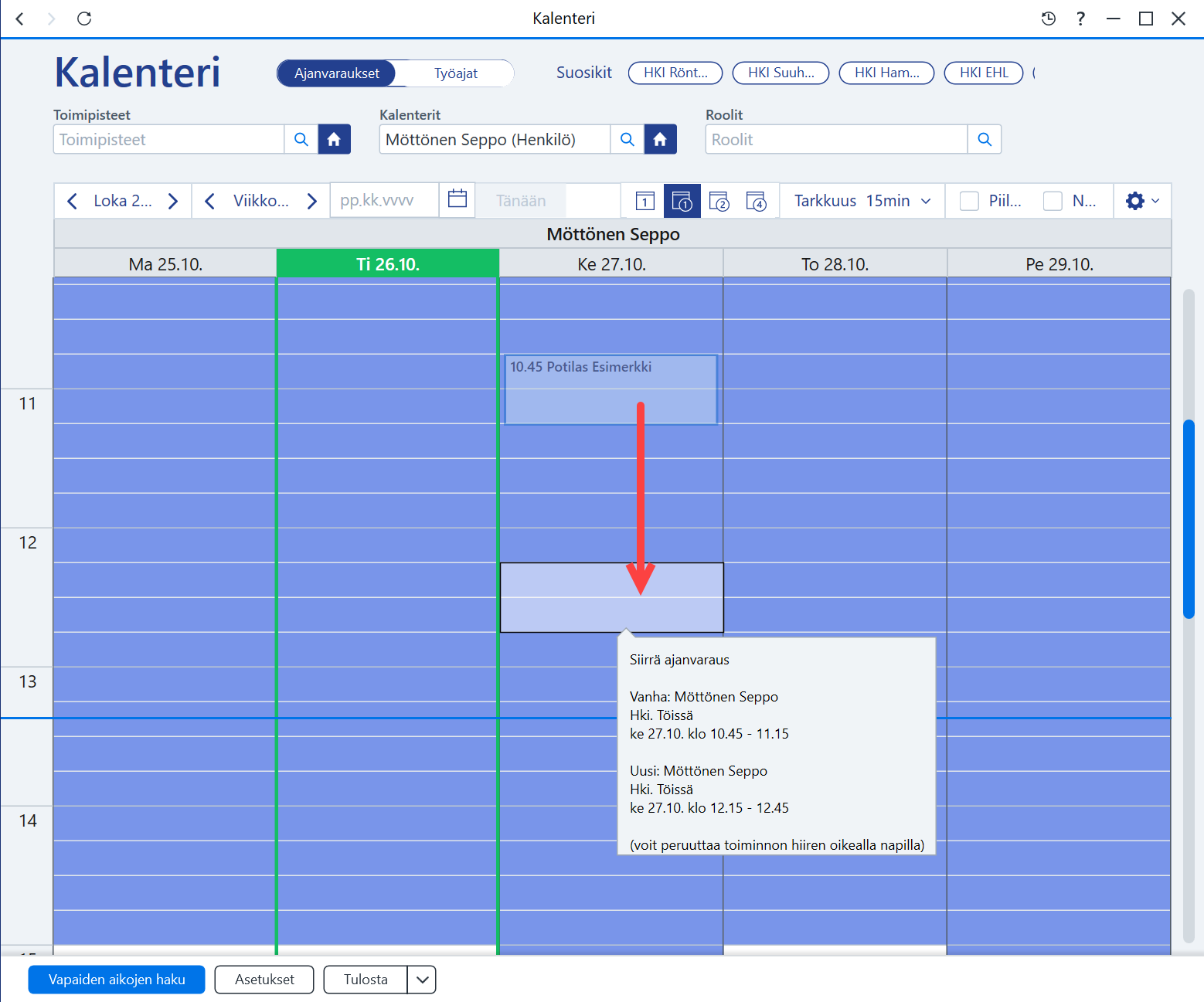The image size is (1204, 1002).
Task: Click the Vapaiden aikojen haku button
Action: pyautogui.click(x=117, y=980)
